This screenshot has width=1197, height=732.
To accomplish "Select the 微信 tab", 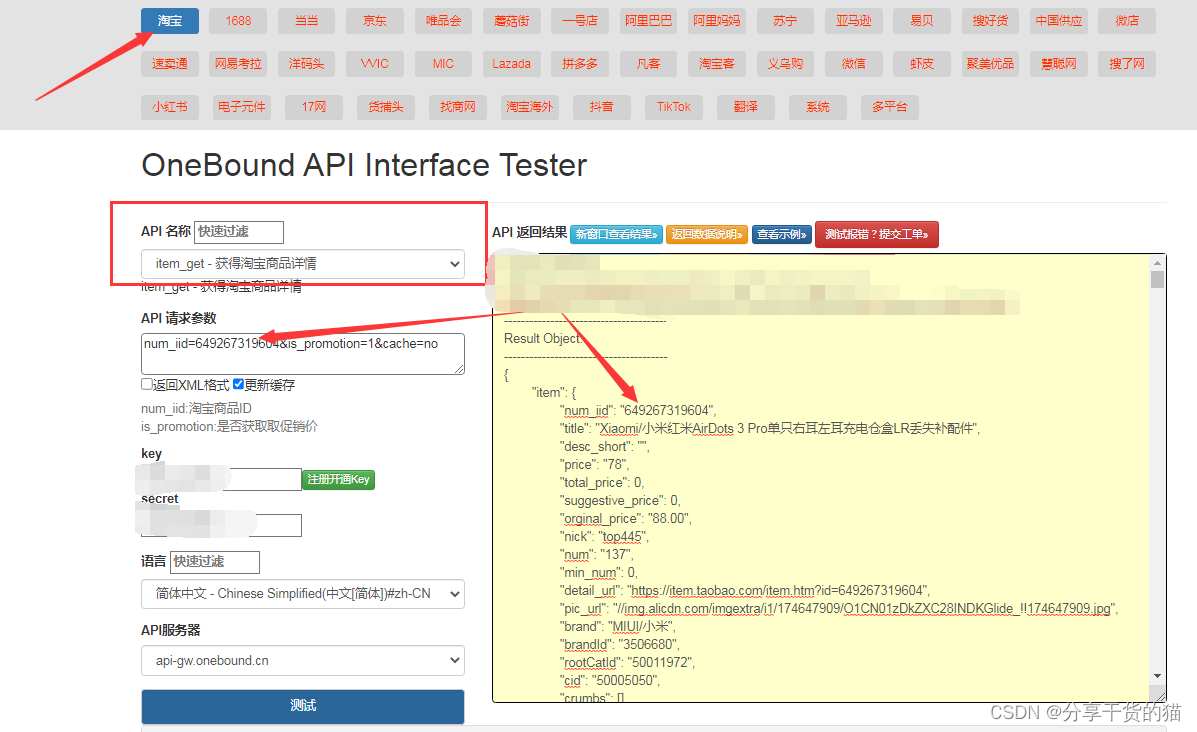I will click(853, 63).
